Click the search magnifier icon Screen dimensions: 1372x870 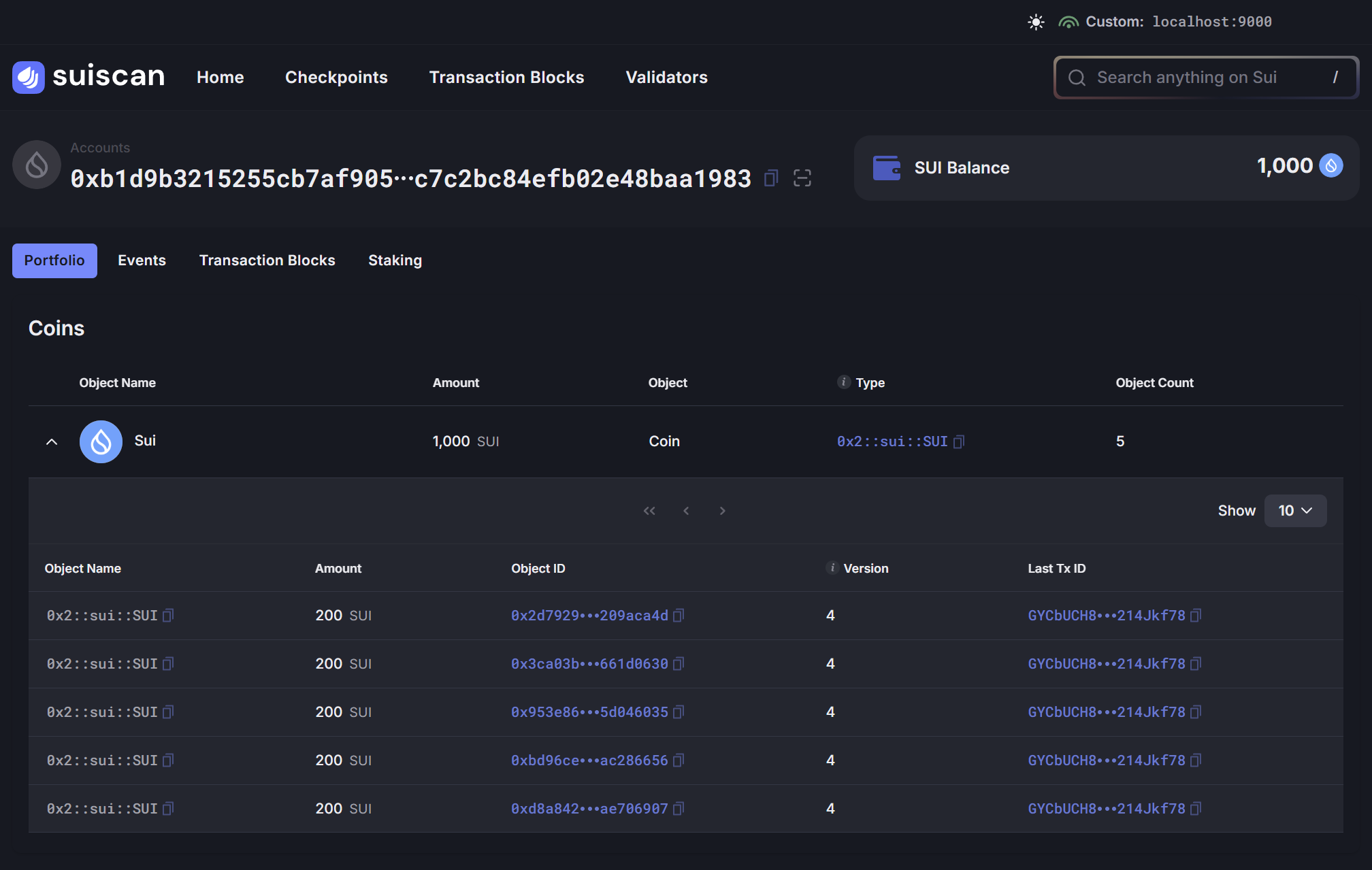pyautogui.click(x=1077, y=77)
